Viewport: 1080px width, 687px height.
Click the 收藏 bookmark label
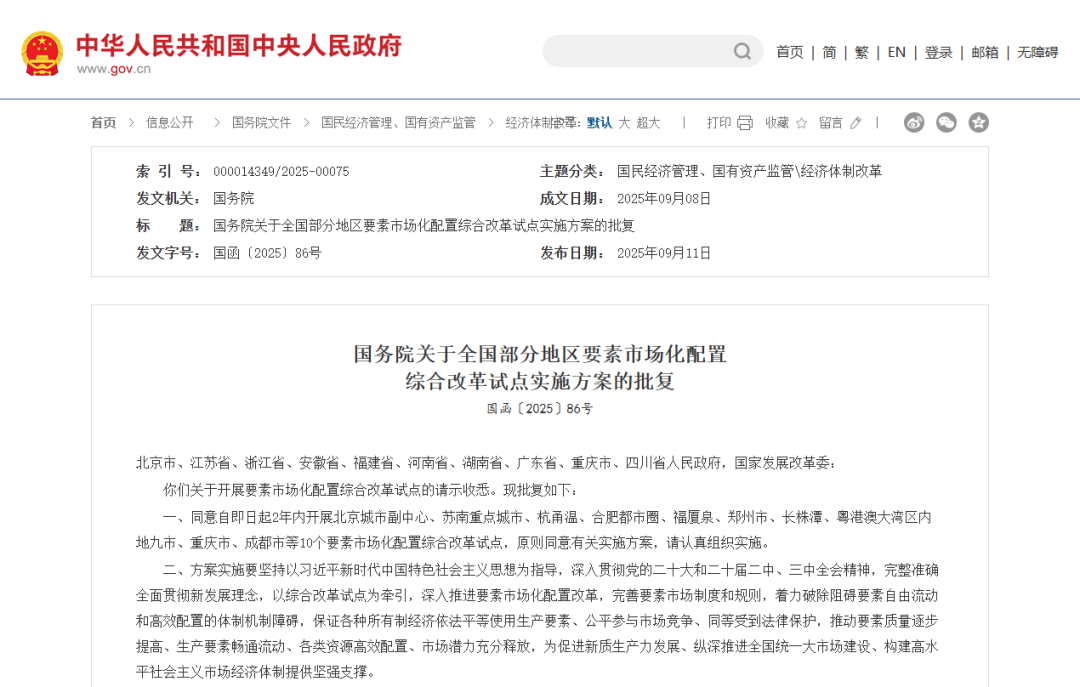point(777,123)
